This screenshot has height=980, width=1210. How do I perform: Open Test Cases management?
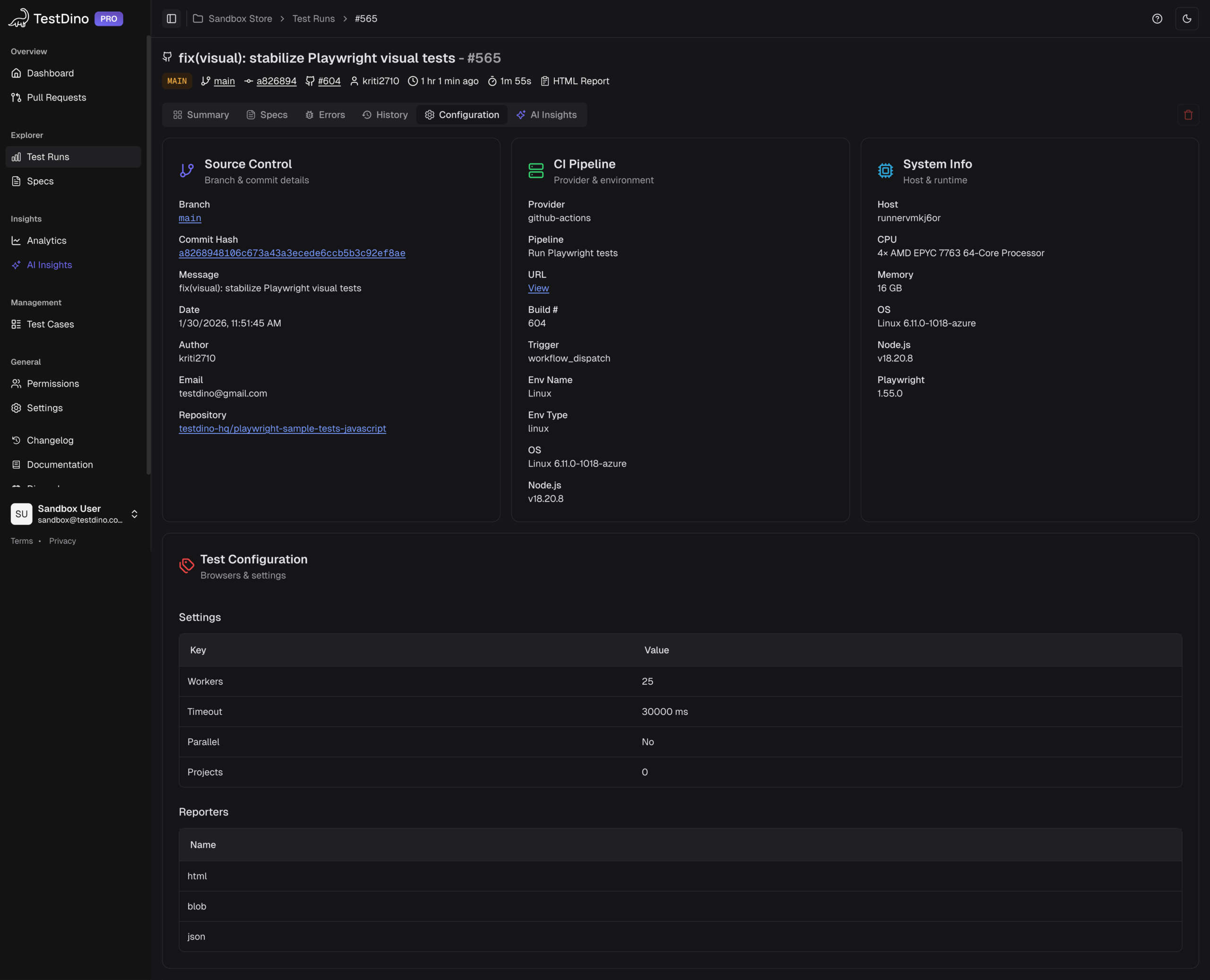(x=50, y=324)
